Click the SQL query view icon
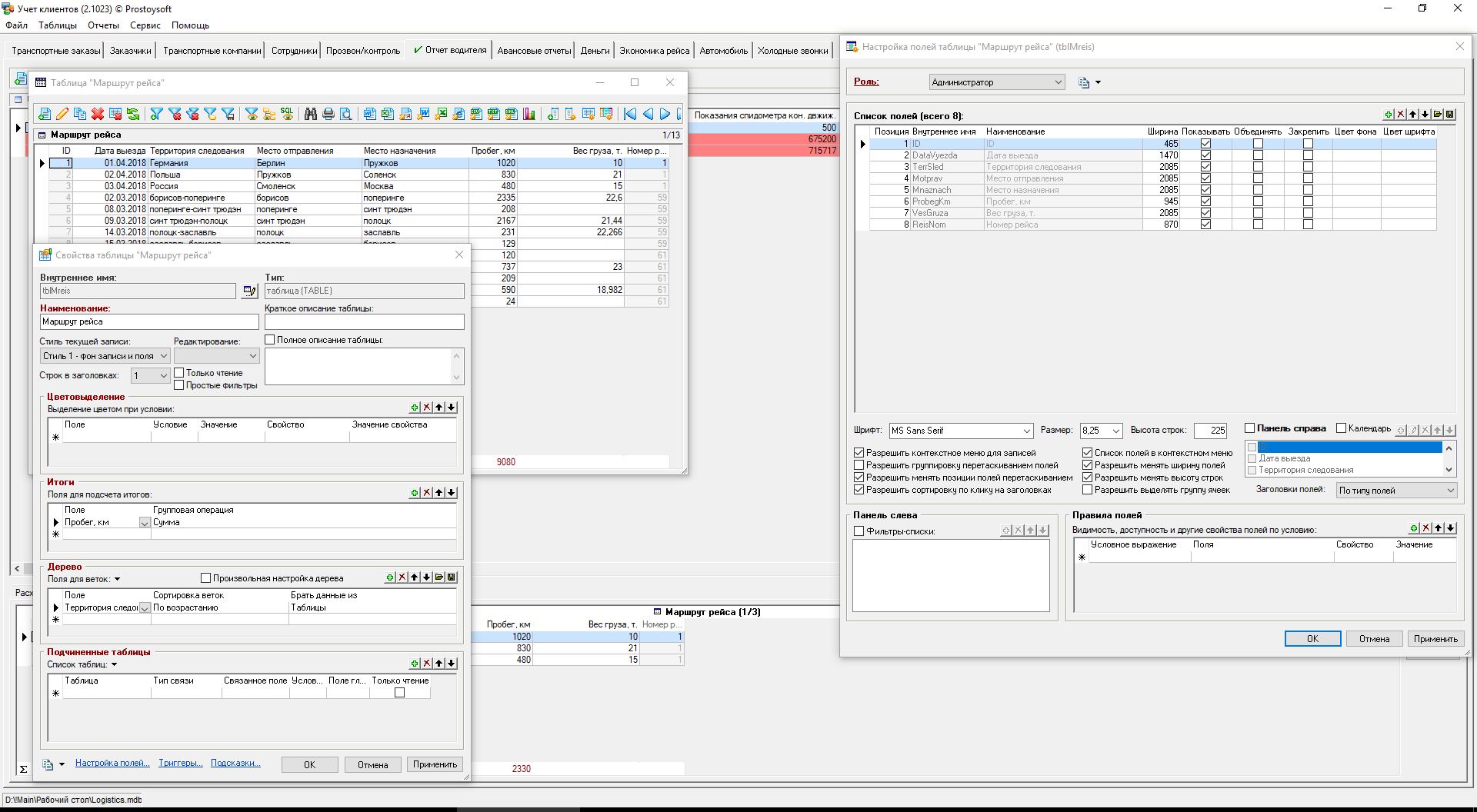Screen dimensions: 1477x812 click(x=287, y=114)
